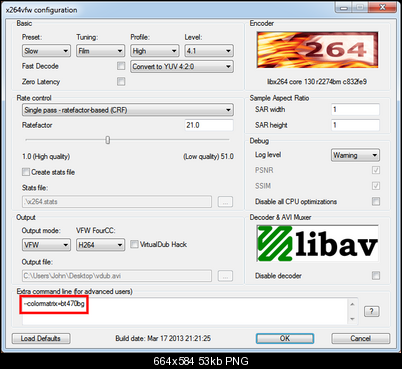Browse for stats file with ellipsis button
Image resolution: width=402 pixels, height=369 pixels.
point(225,202)
